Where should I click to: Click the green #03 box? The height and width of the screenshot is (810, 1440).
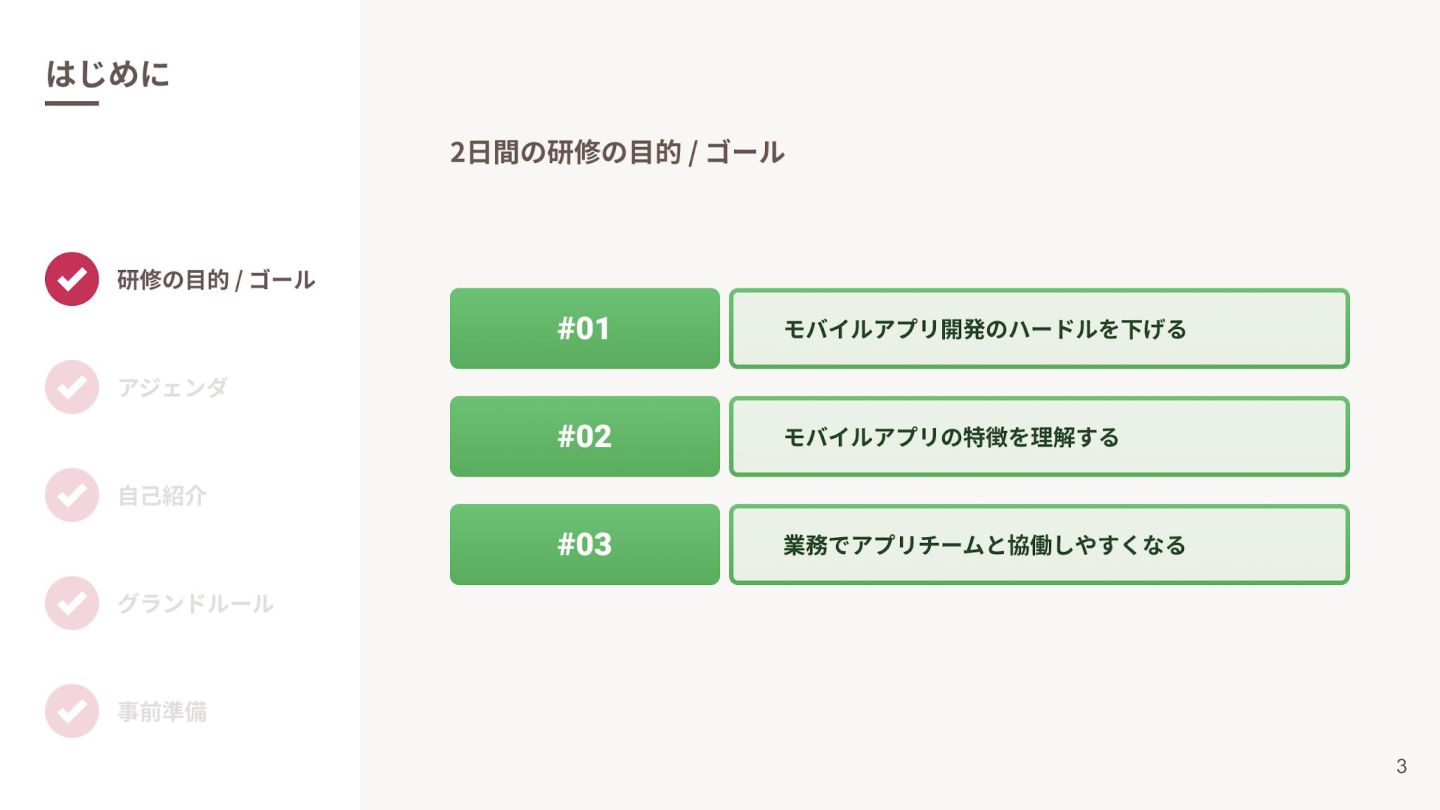tap(585, 544)
